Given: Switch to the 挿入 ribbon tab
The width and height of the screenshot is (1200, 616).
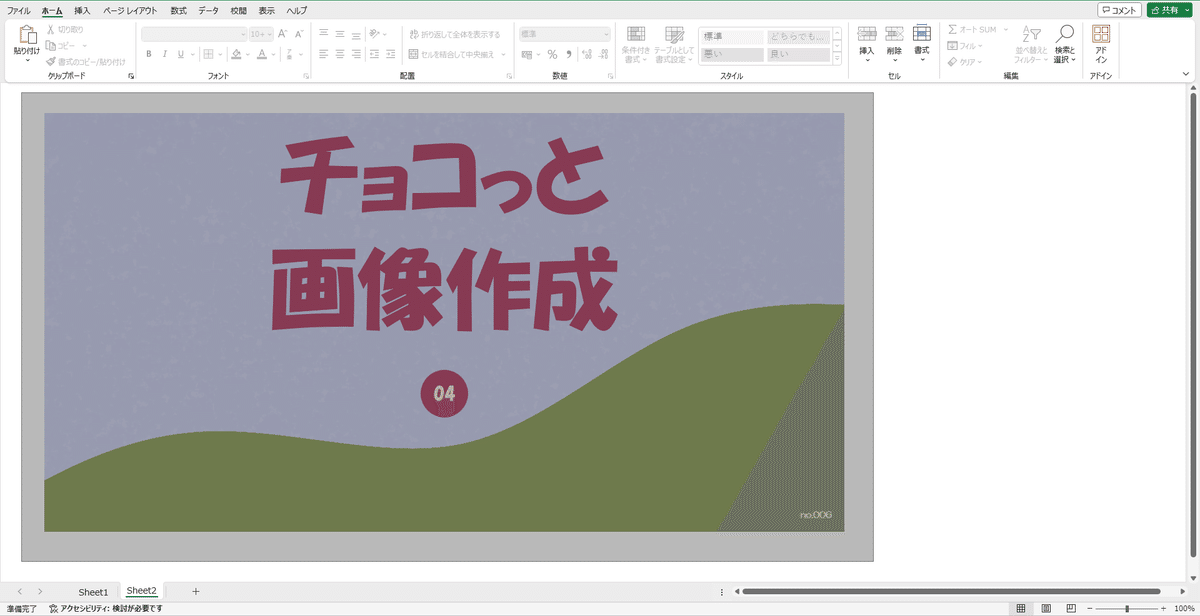Looking at the screenshot, I should pos(82,10).
